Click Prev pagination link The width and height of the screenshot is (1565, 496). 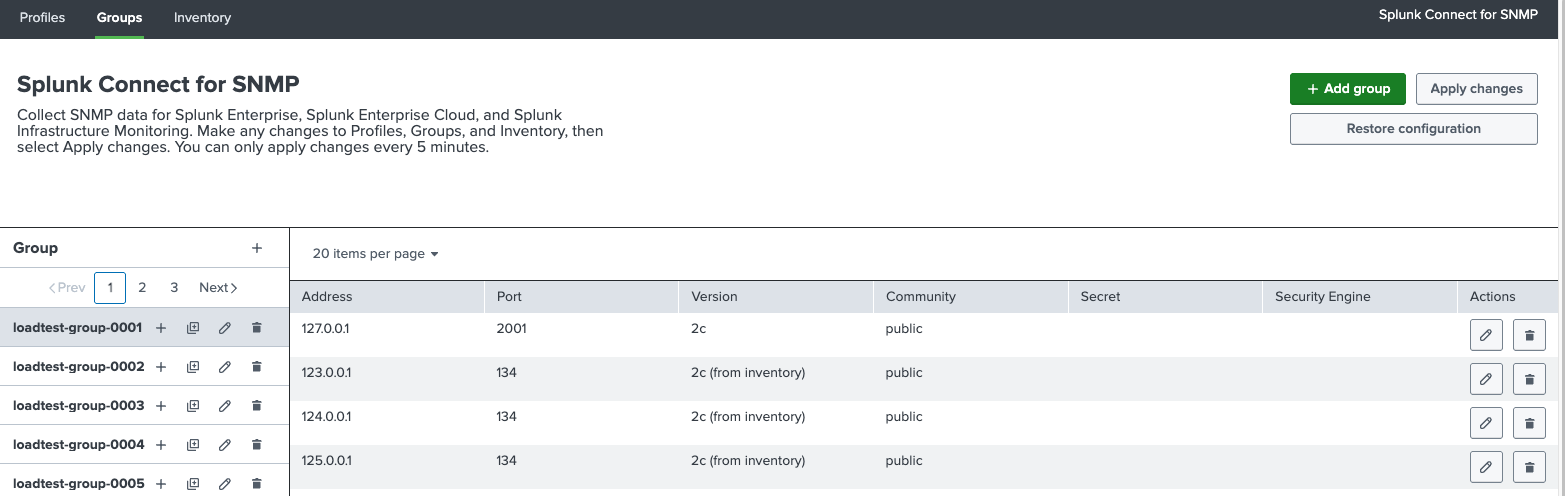67,287
